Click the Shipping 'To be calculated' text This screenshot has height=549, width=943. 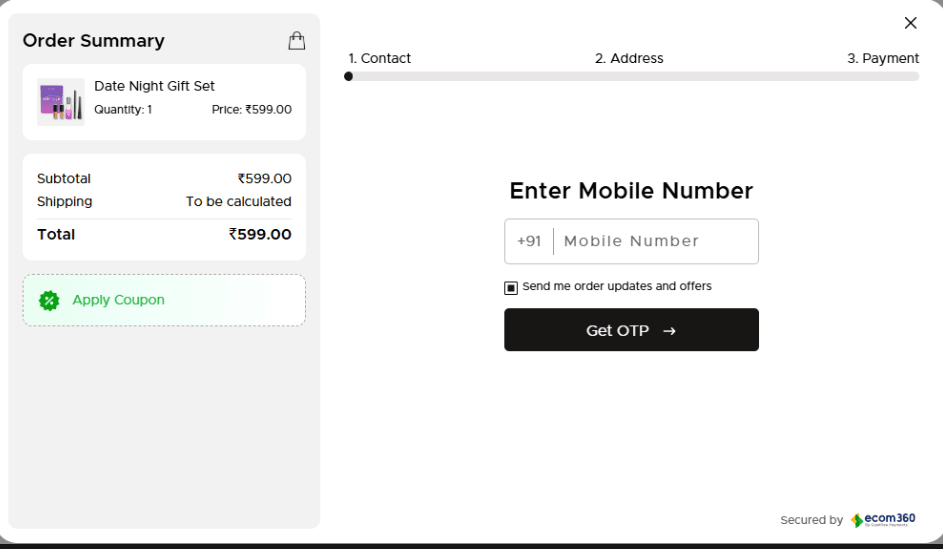238,201
